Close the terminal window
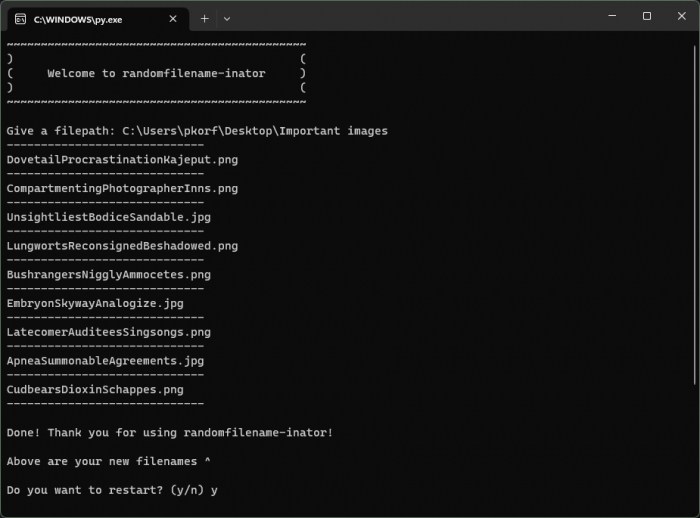 (x=681, y=16)
